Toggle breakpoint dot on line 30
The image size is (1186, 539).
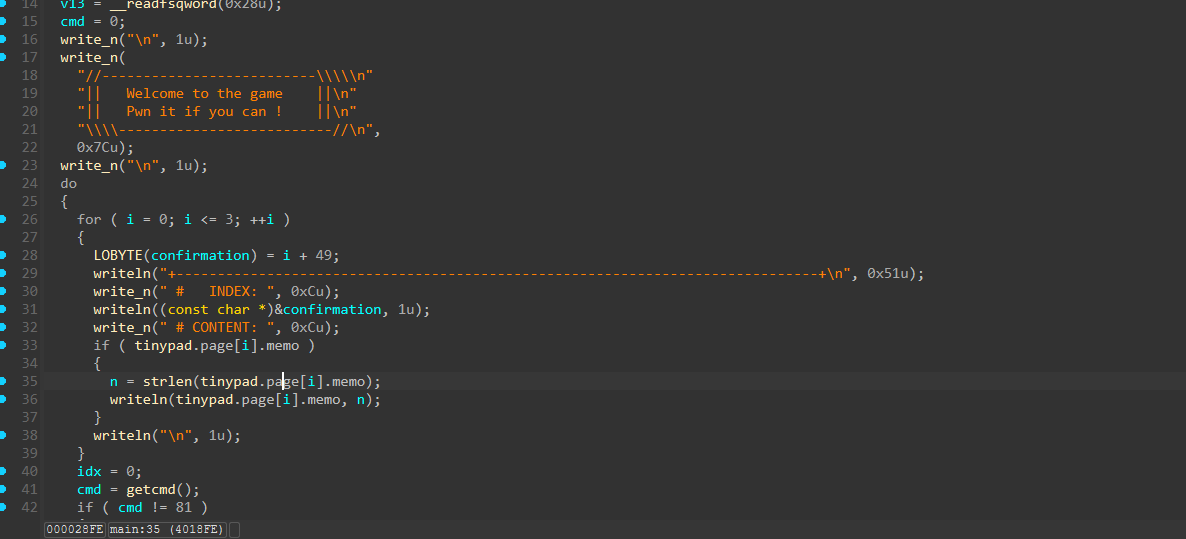(x=3, y=291)
